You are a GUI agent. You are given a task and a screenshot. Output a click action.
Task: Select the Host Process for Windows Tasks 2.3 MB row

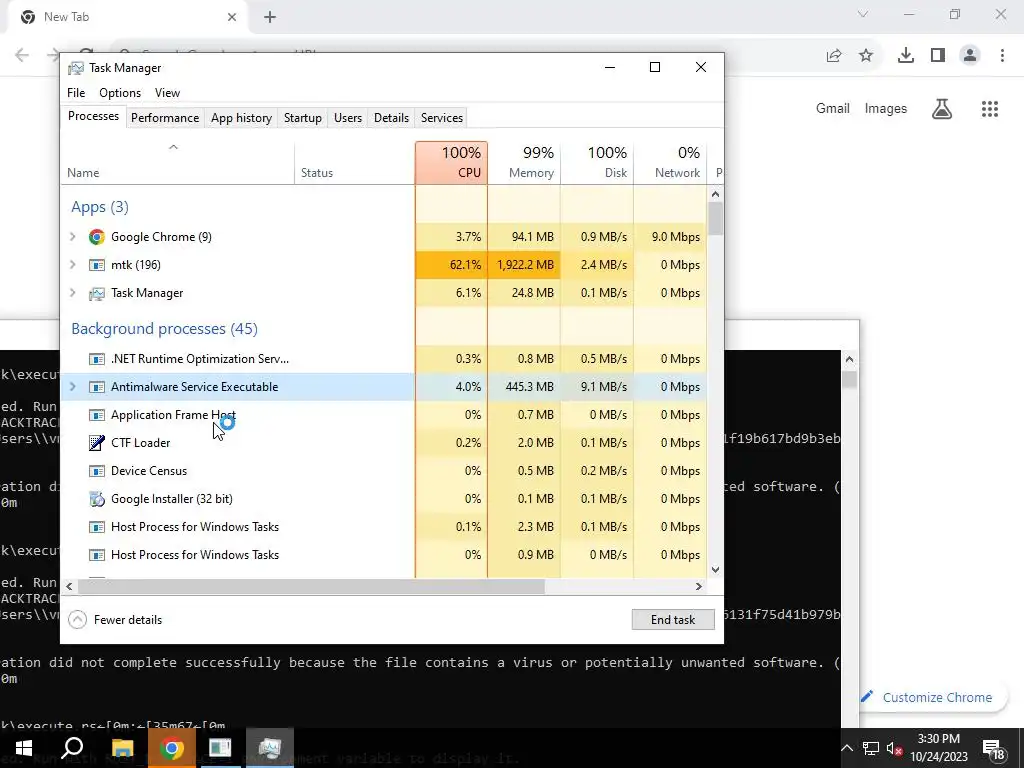384,527
